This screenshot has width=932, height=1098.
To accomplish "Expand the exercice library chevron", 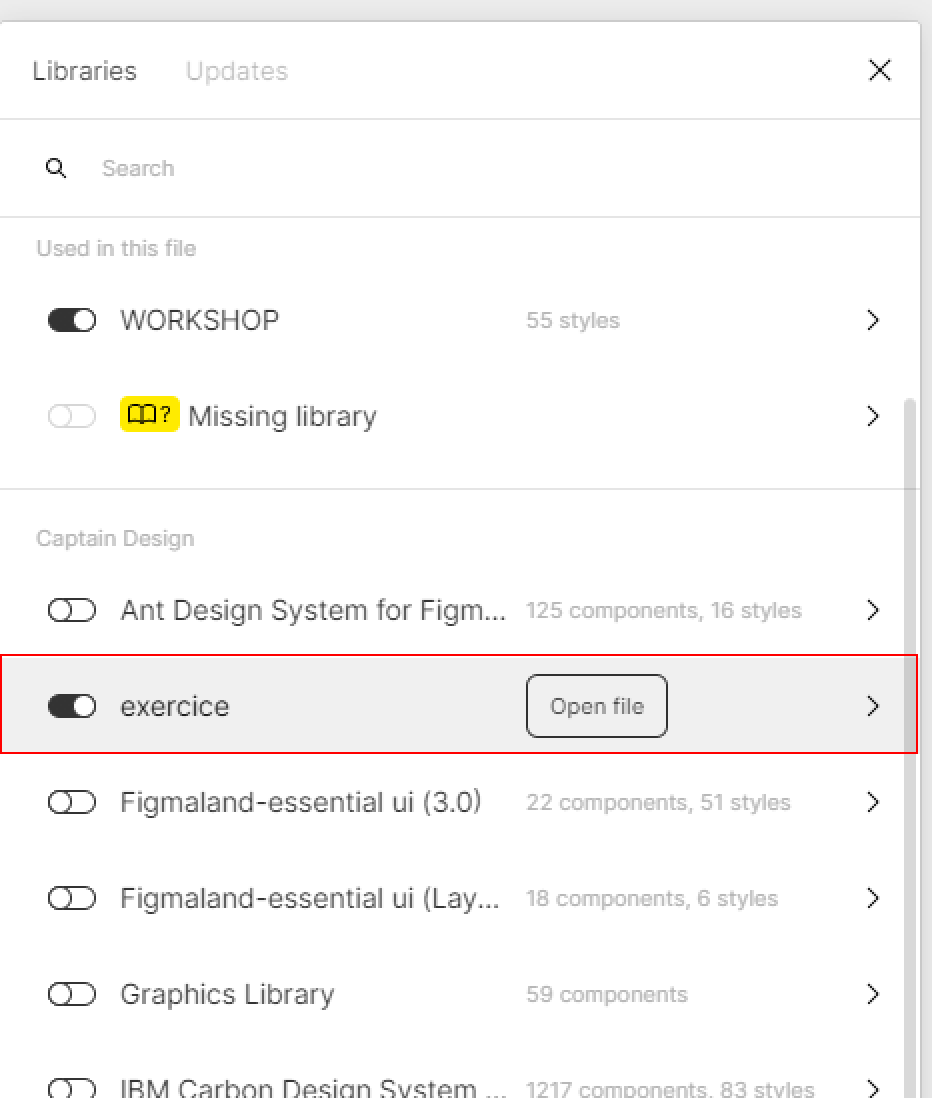I will [872, 706].
